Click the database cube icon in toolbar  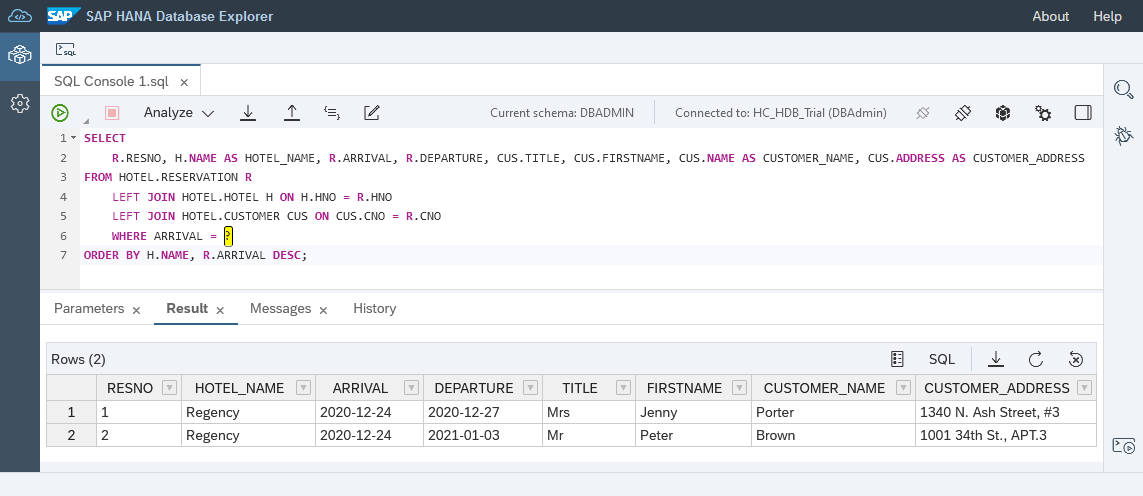click(1003, 112)
